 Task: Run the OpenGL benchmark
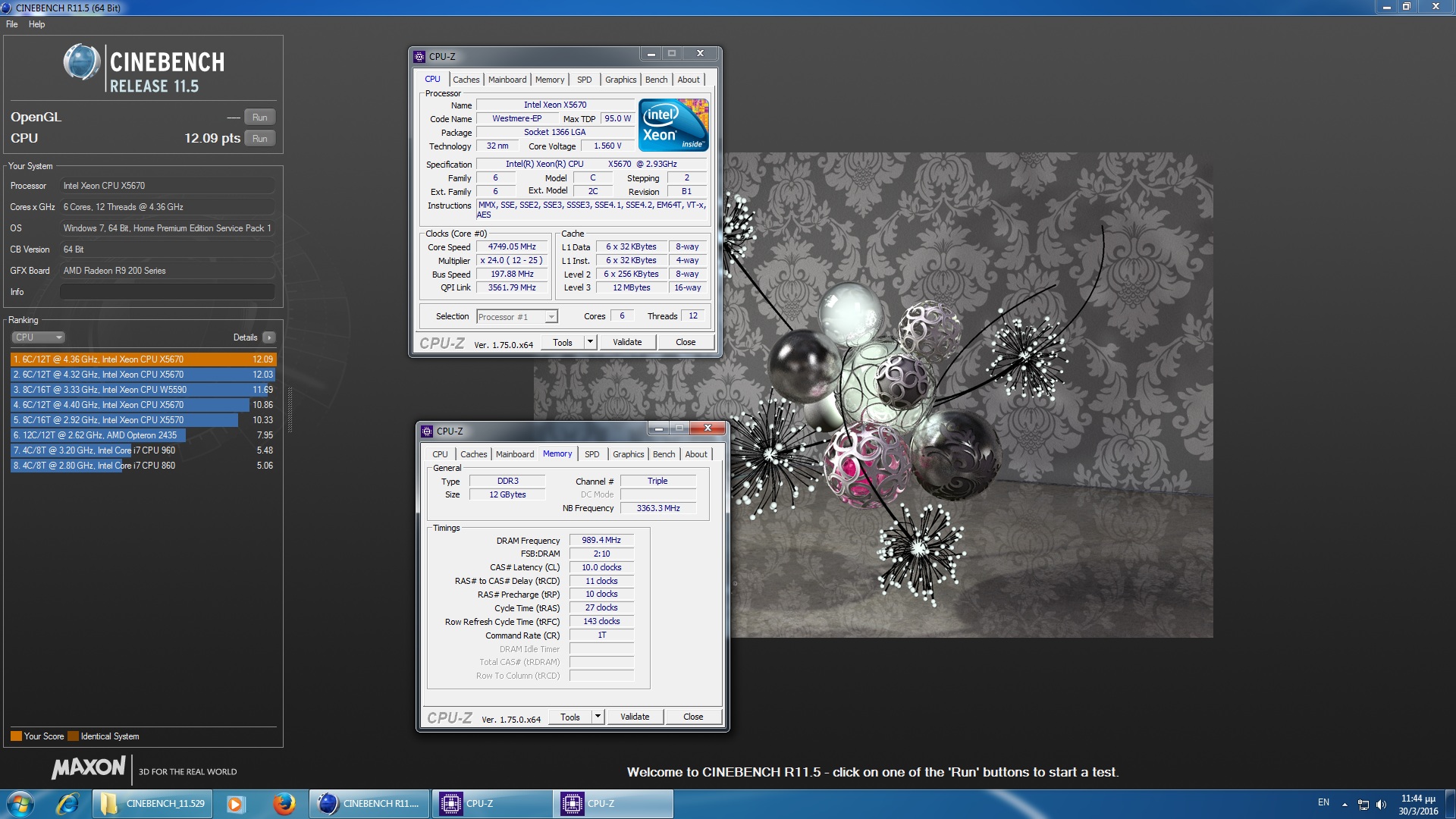click(x=260, y=118)
